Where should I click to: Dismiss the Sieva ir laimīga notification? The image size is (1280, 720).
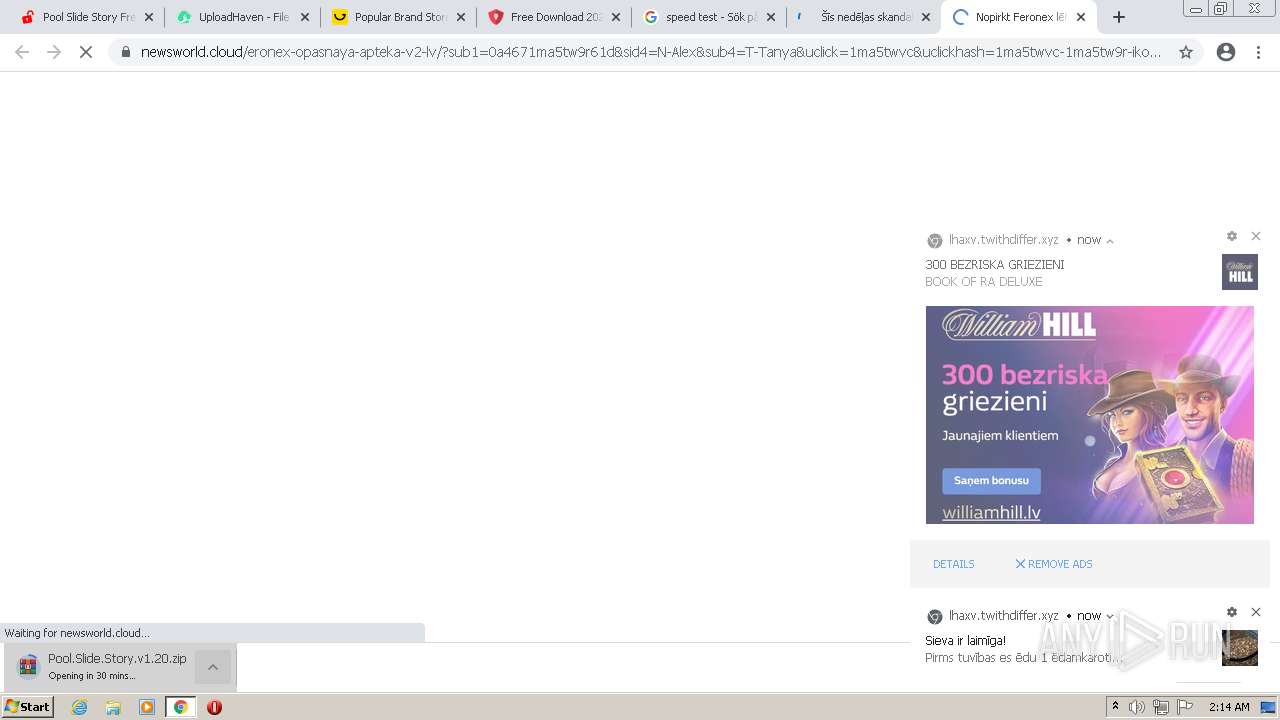pyautogui.click(x=1256, y=612)
